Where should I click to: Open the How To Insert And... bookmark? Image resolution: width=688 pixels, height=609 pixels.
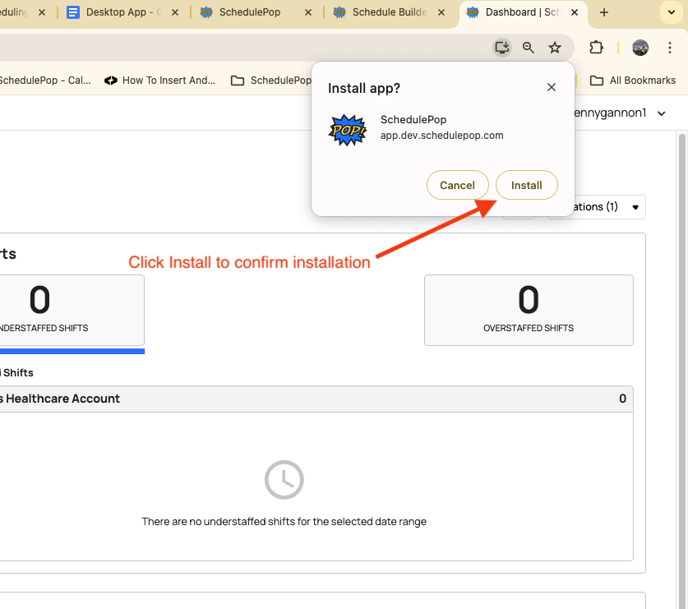click(x=160, y=80)
